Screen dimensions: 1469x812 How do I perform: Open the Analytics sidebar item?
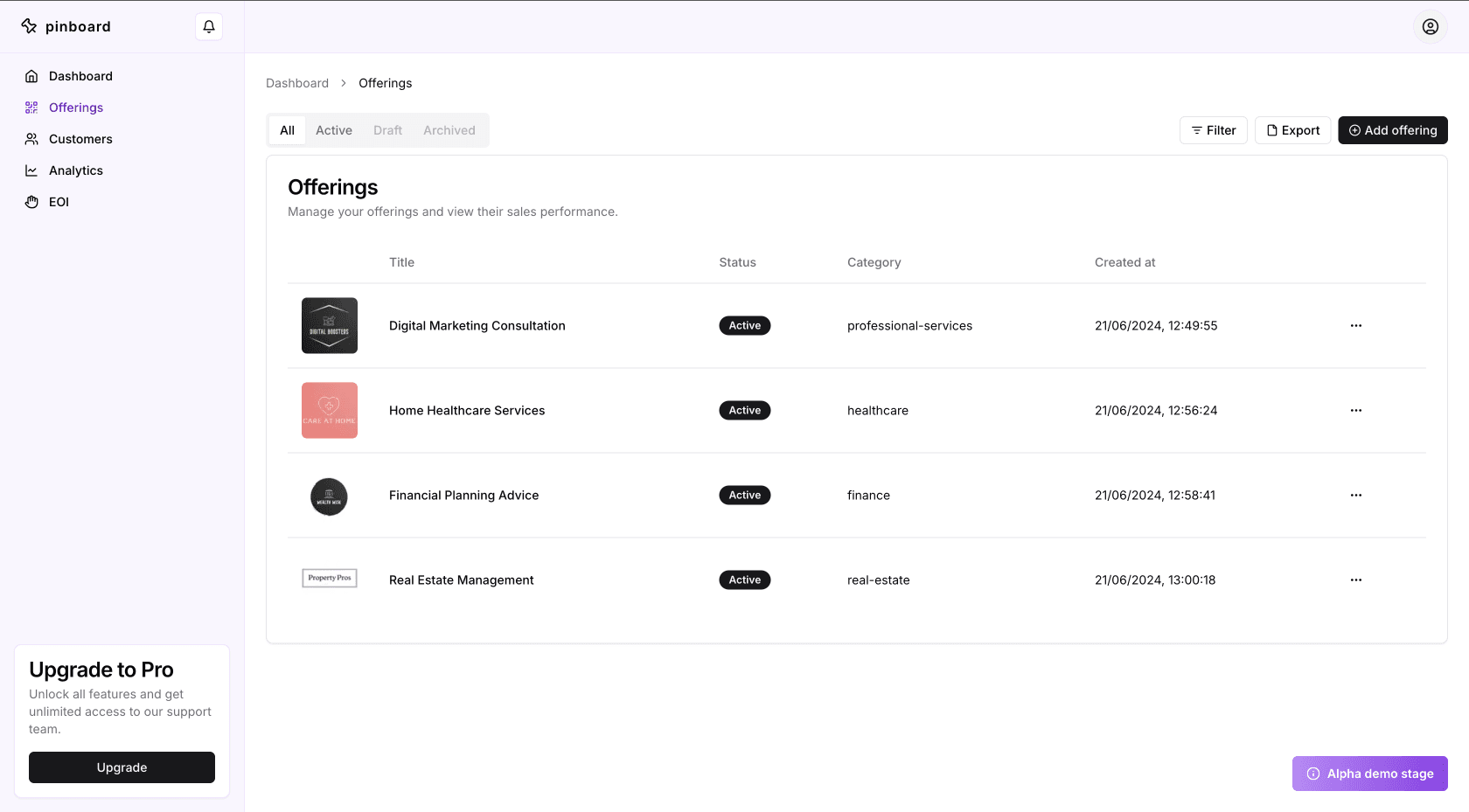click(x=76, y=170)
